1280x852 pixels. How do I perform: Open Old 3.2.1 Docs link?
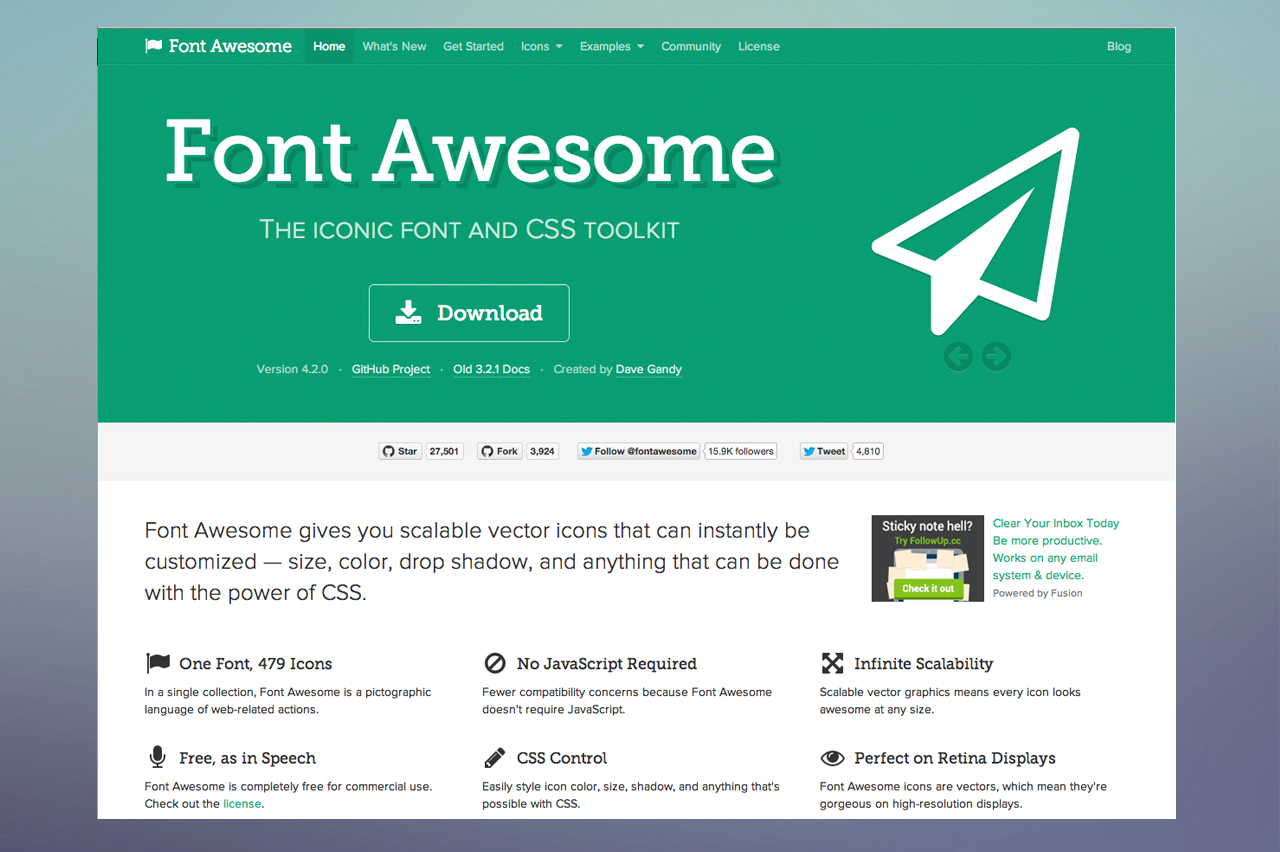click(x=491, y=369)
